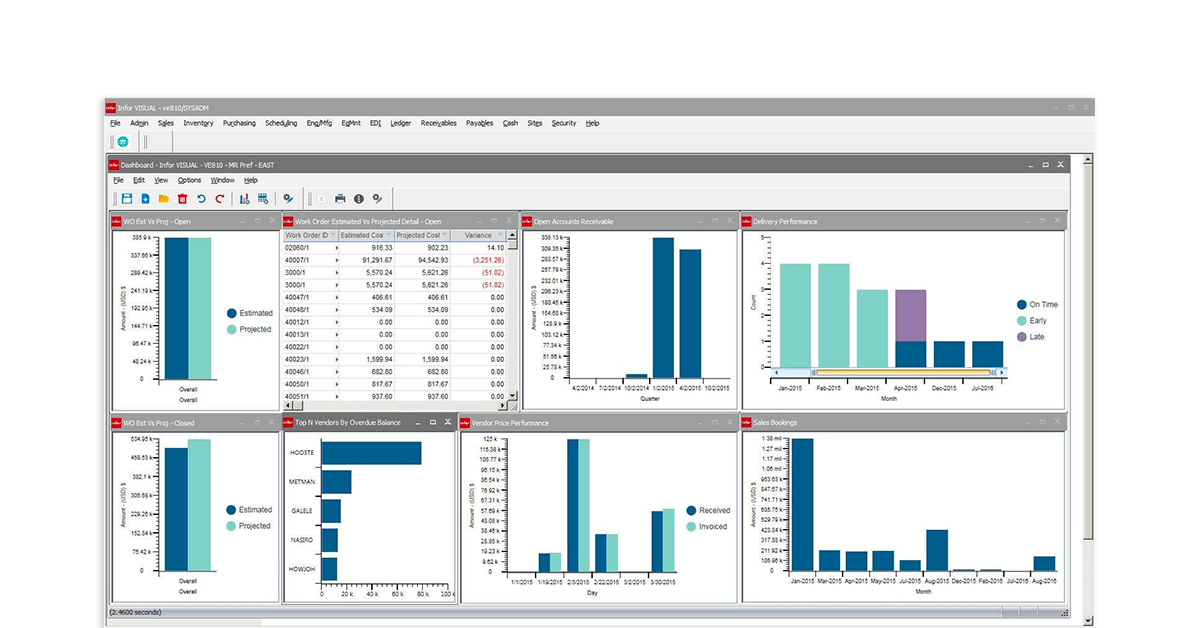Open Variance column filter dropdown

[x=500, y=235]
